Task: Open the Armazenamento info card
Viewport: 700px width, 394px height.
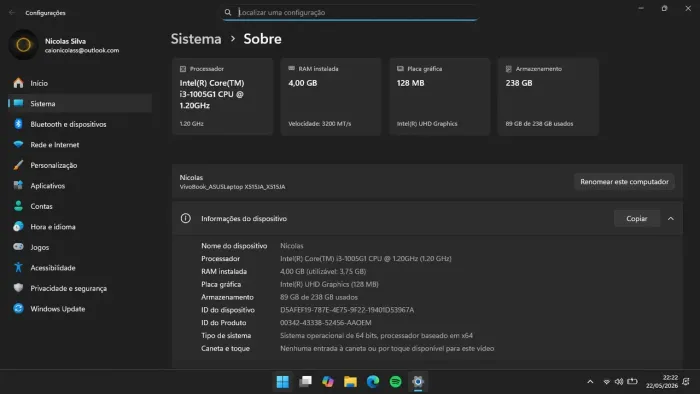Action: tap(548, 96)
